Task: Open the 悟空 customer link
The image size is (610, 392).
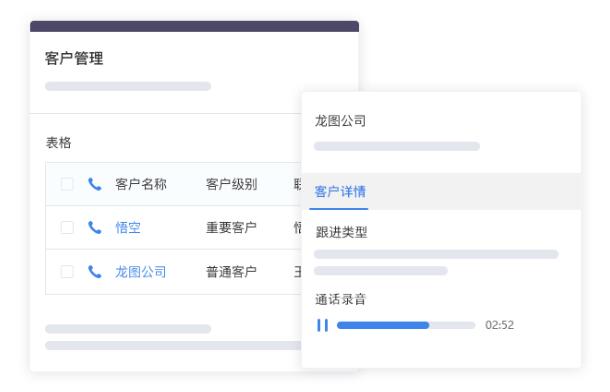Action: 128,228
